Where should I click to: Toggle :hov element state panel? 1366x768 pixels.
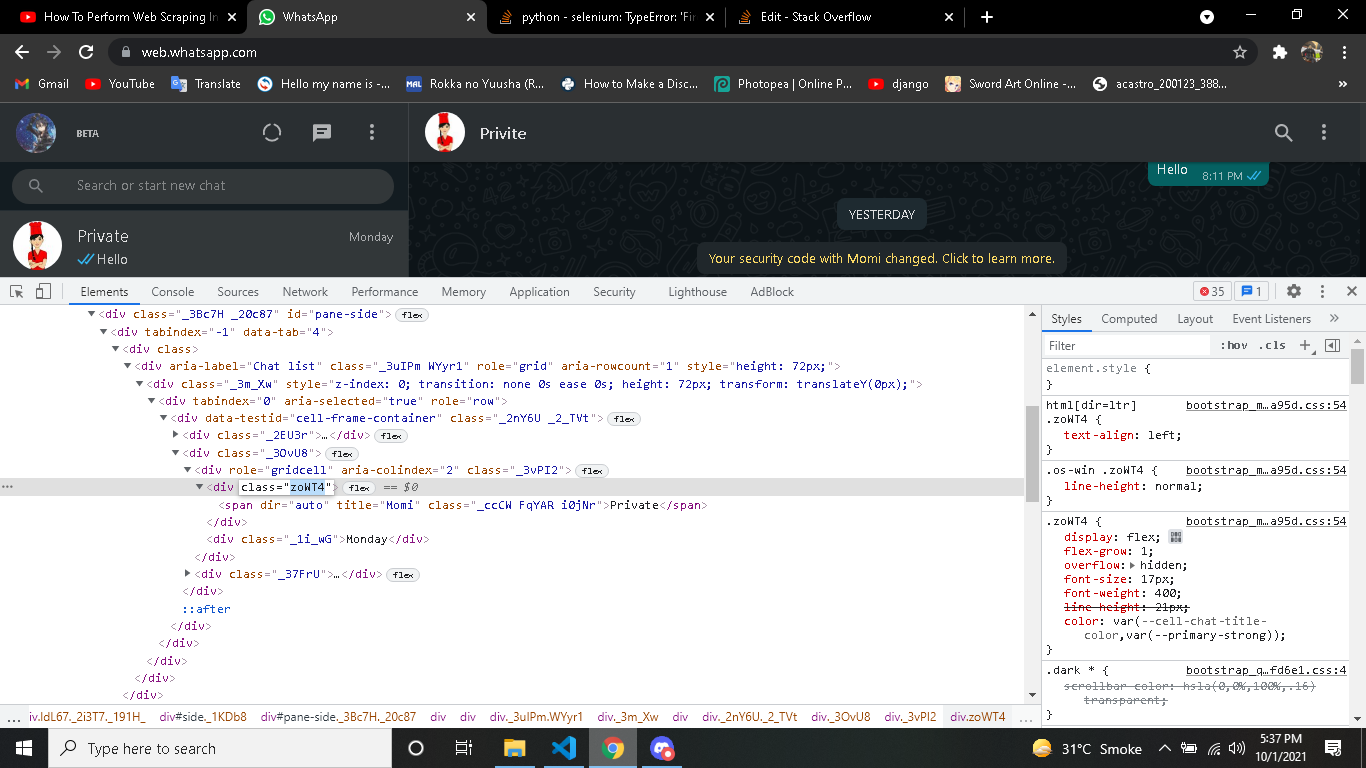click(x=1234, y=345)
